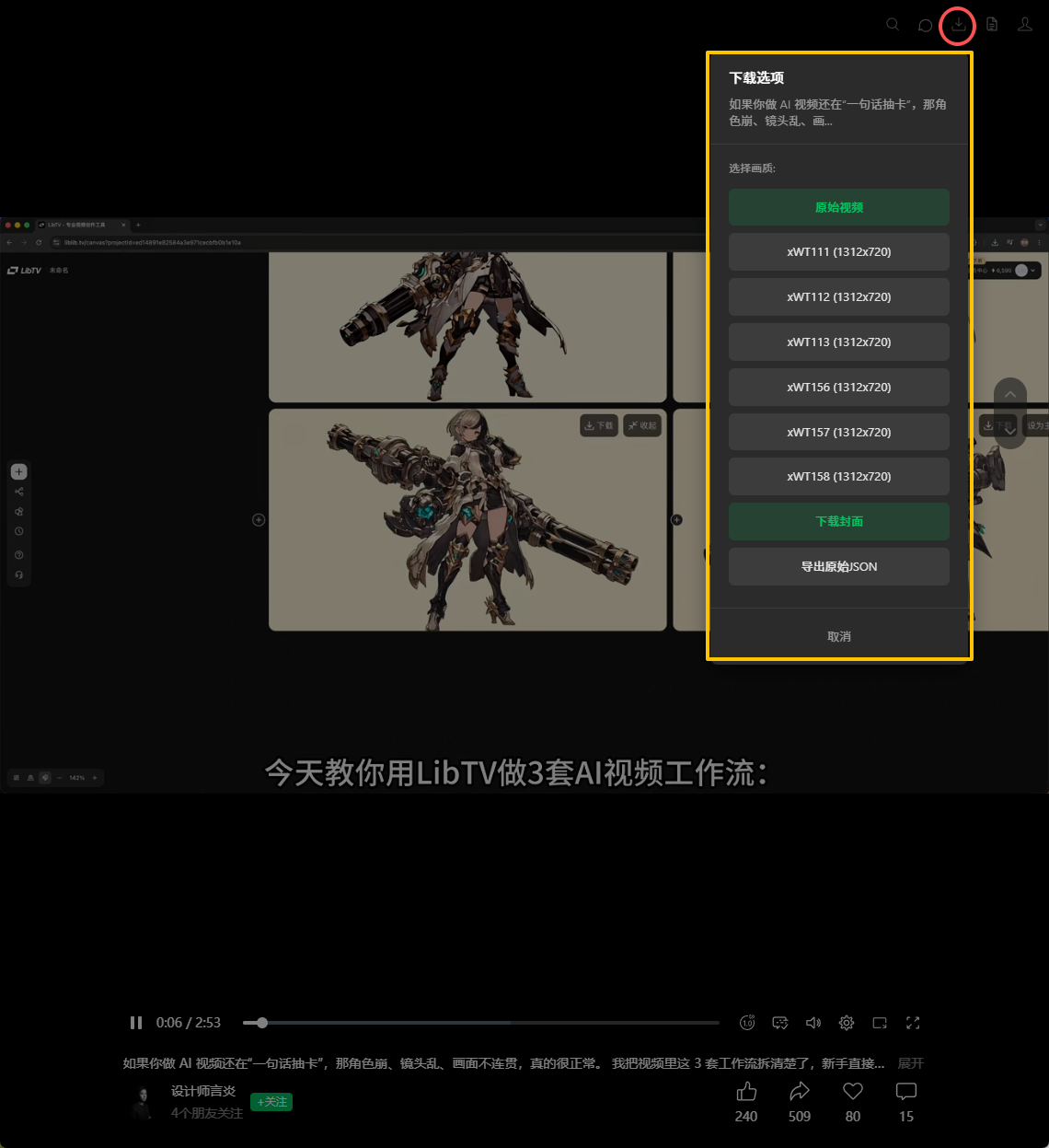Click the download icon in the top bar
The height and width of the screenshot is (1148, 1049).
pos(959,25)
